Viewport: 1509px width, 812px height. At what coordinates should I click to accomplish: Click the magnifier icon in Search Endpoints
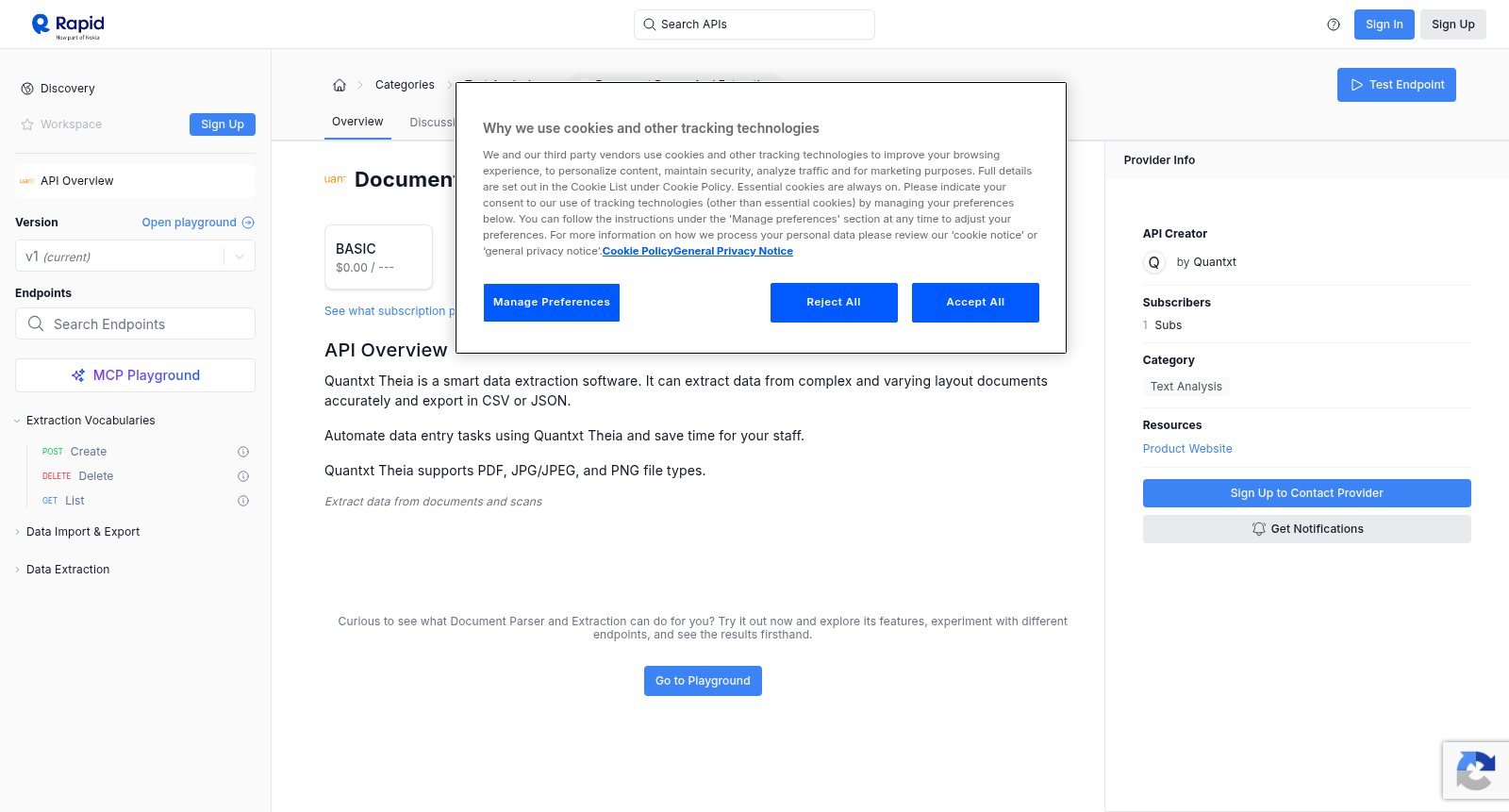click(x=36, y=323)
